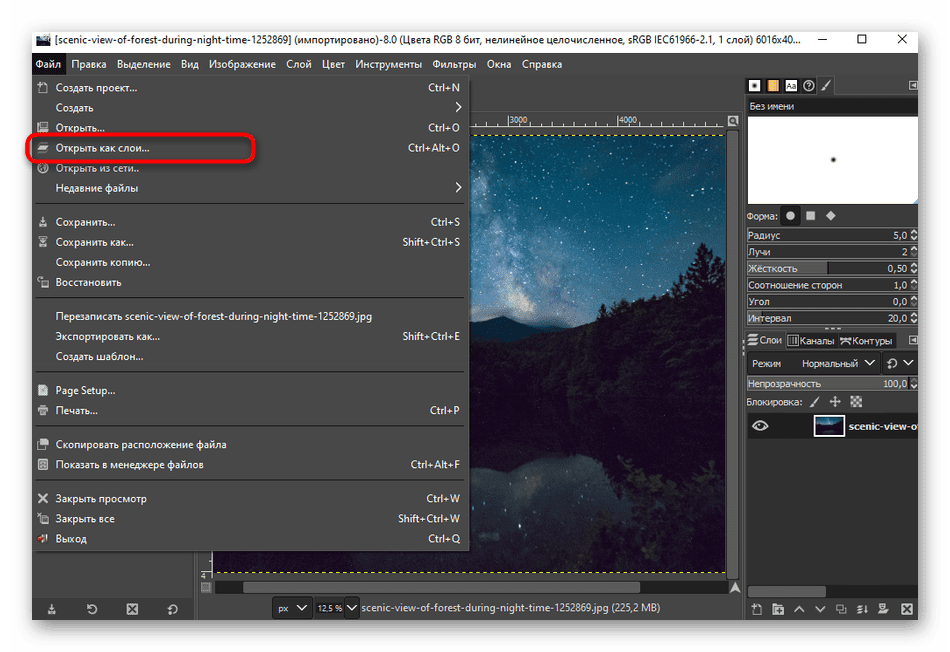
Task: Select diamond brush shape
Action: click(831, 216)
